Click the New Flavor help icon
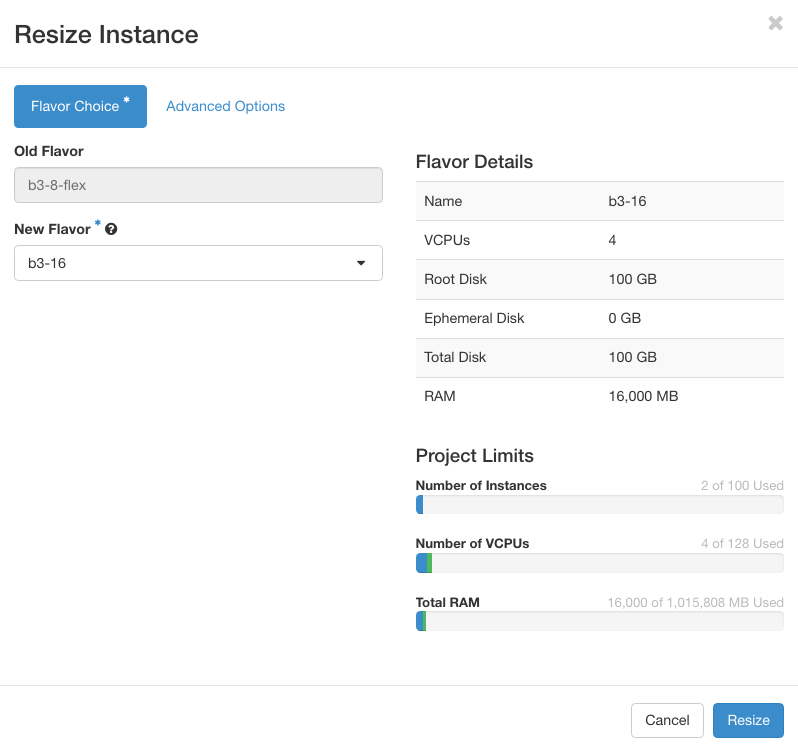Viewport: 798px width, 751px height. (111, 229)
